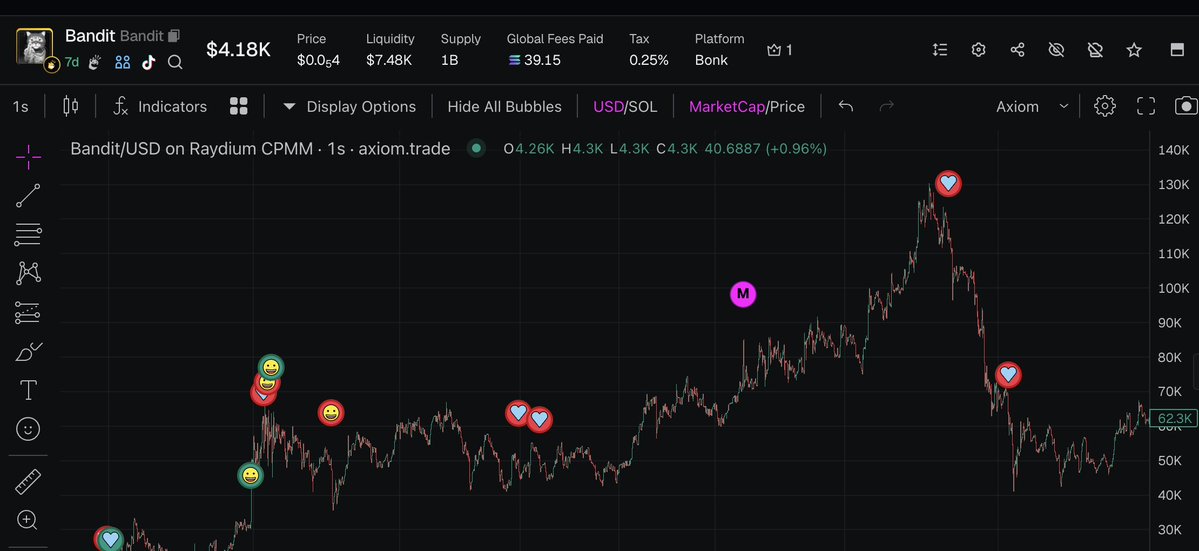Select USD as chart currency
The width and height of the screenshot is (1199, 551).
pyautogui.click(x=608, y=106)
